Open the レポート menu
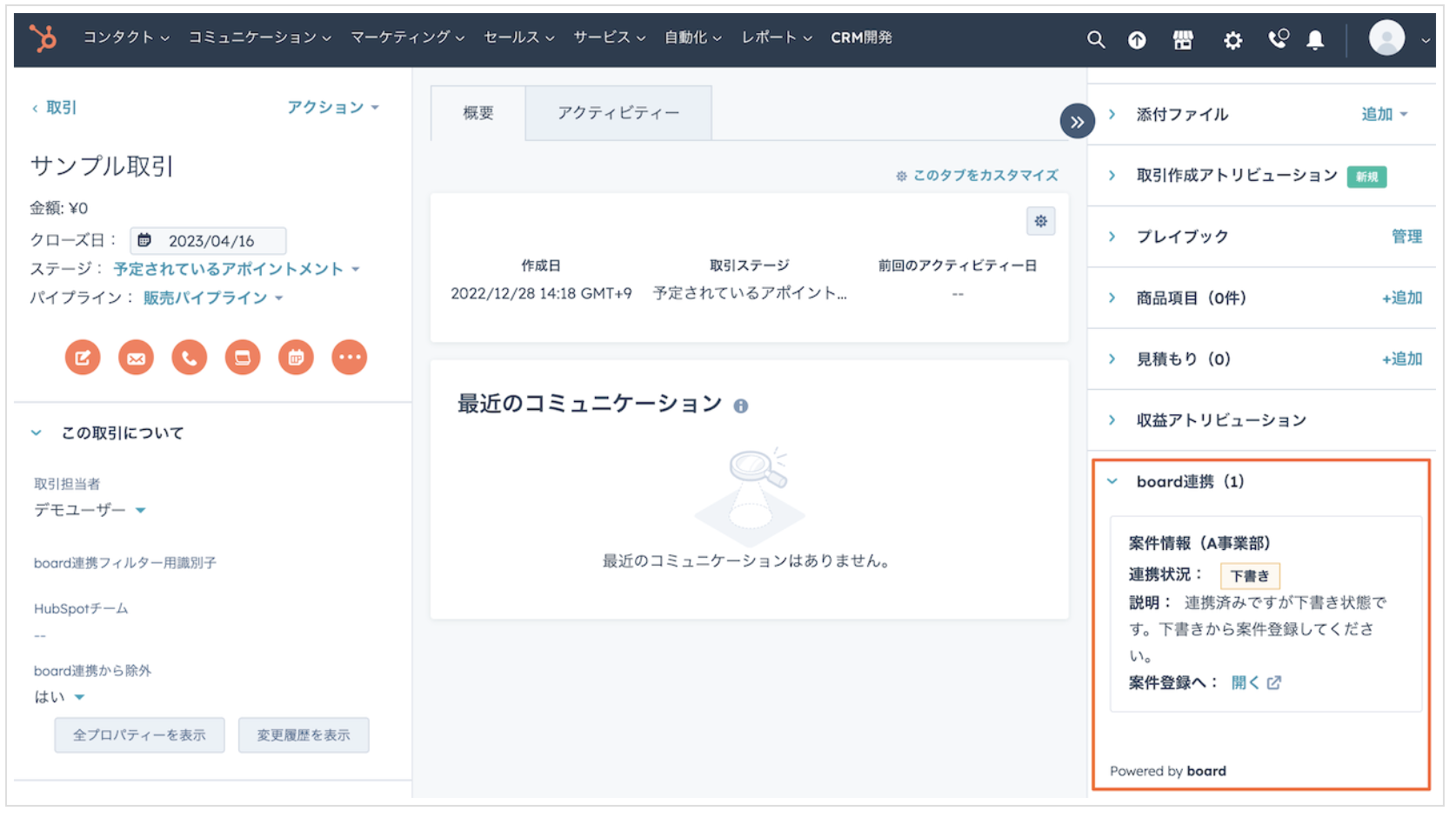Screen dimensions: 1456x818 click(776, 37)
